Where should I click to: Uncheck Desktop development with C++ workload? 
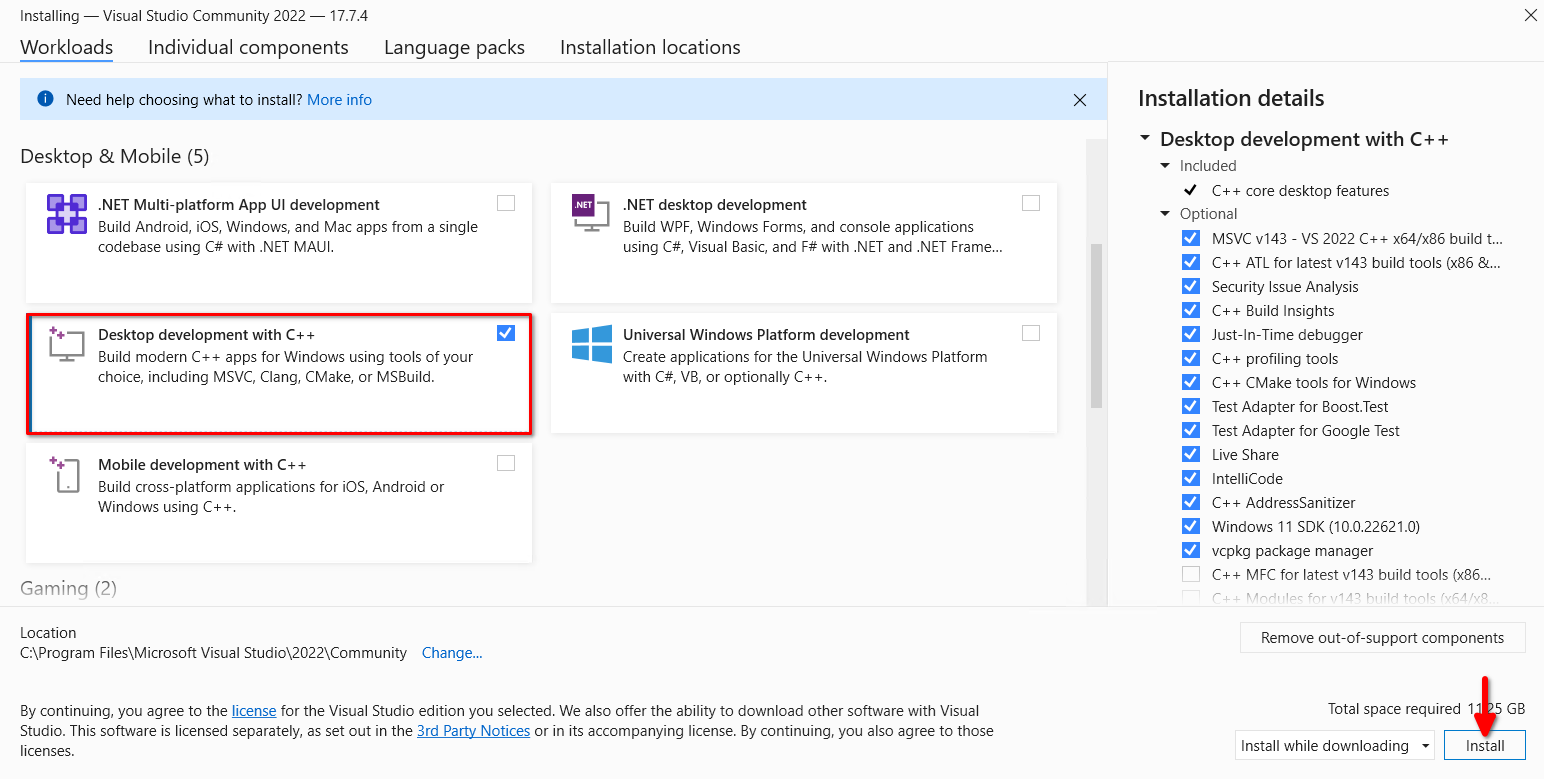pyautogui.click(x=506, y=333)
